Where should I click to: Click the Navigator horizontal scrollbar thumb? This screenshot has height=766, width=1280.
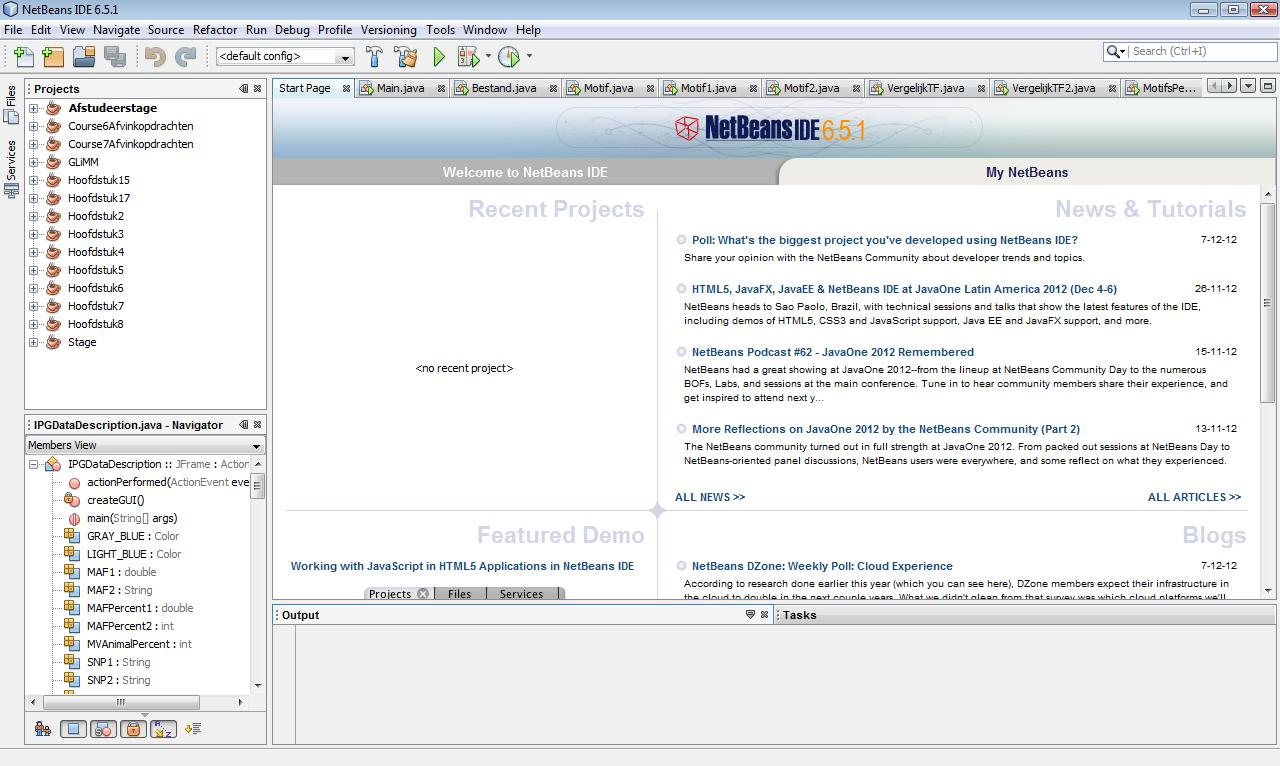tap(120, 702)
